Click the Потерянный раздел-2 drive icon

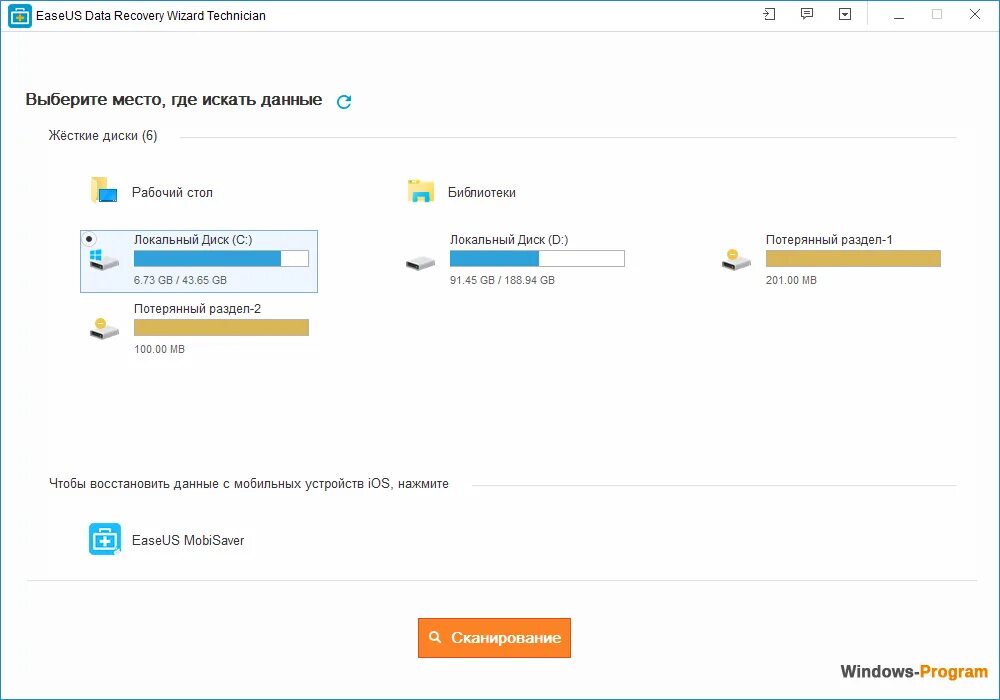point(104,328)
